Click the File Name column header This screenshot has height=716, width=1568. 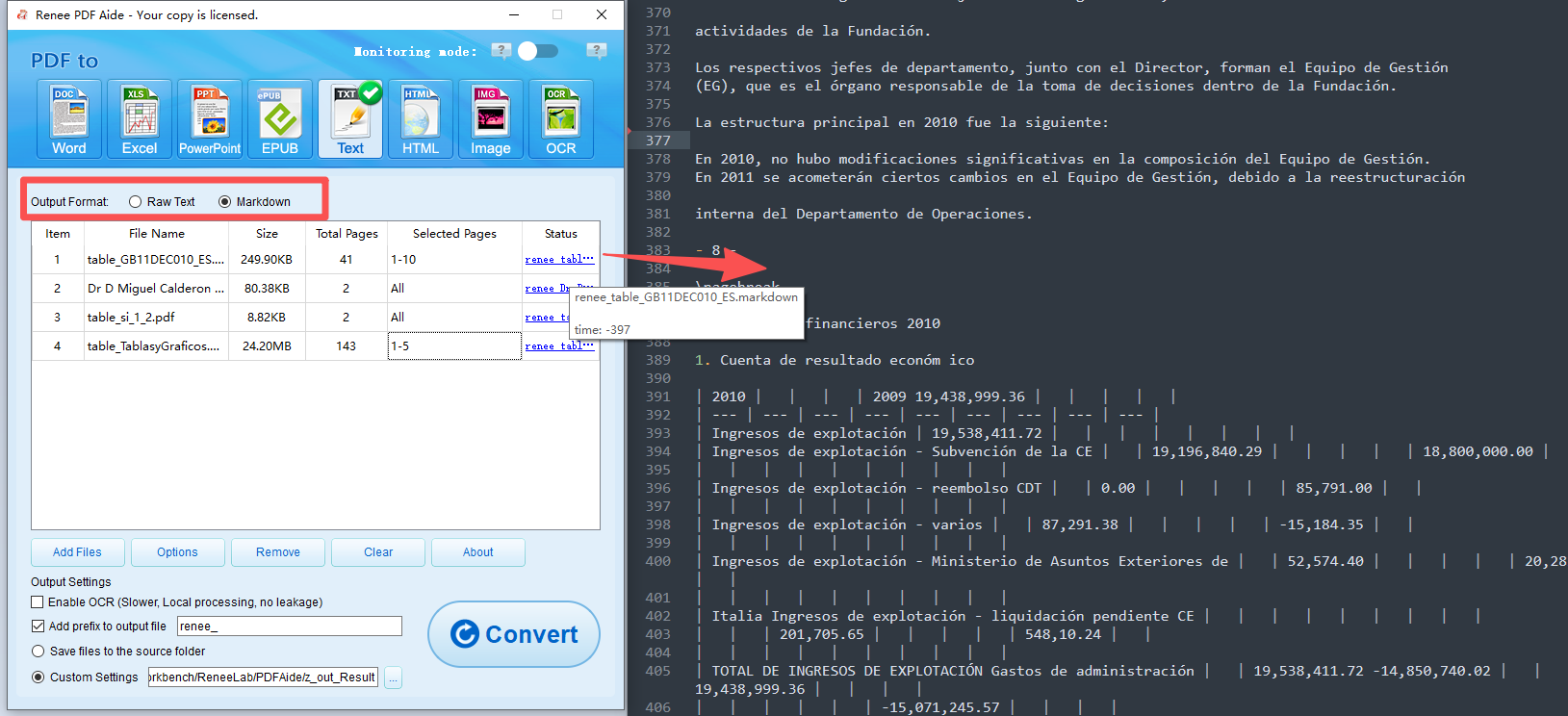pyautogui.click(x=157, y=234)
